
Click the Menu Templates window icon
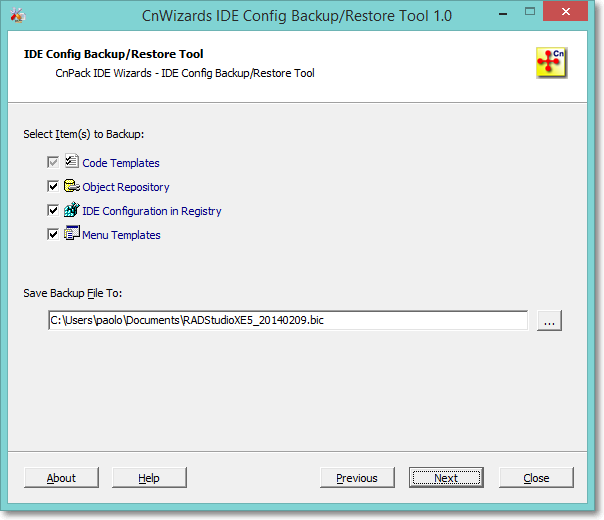[x=72, y=233]
